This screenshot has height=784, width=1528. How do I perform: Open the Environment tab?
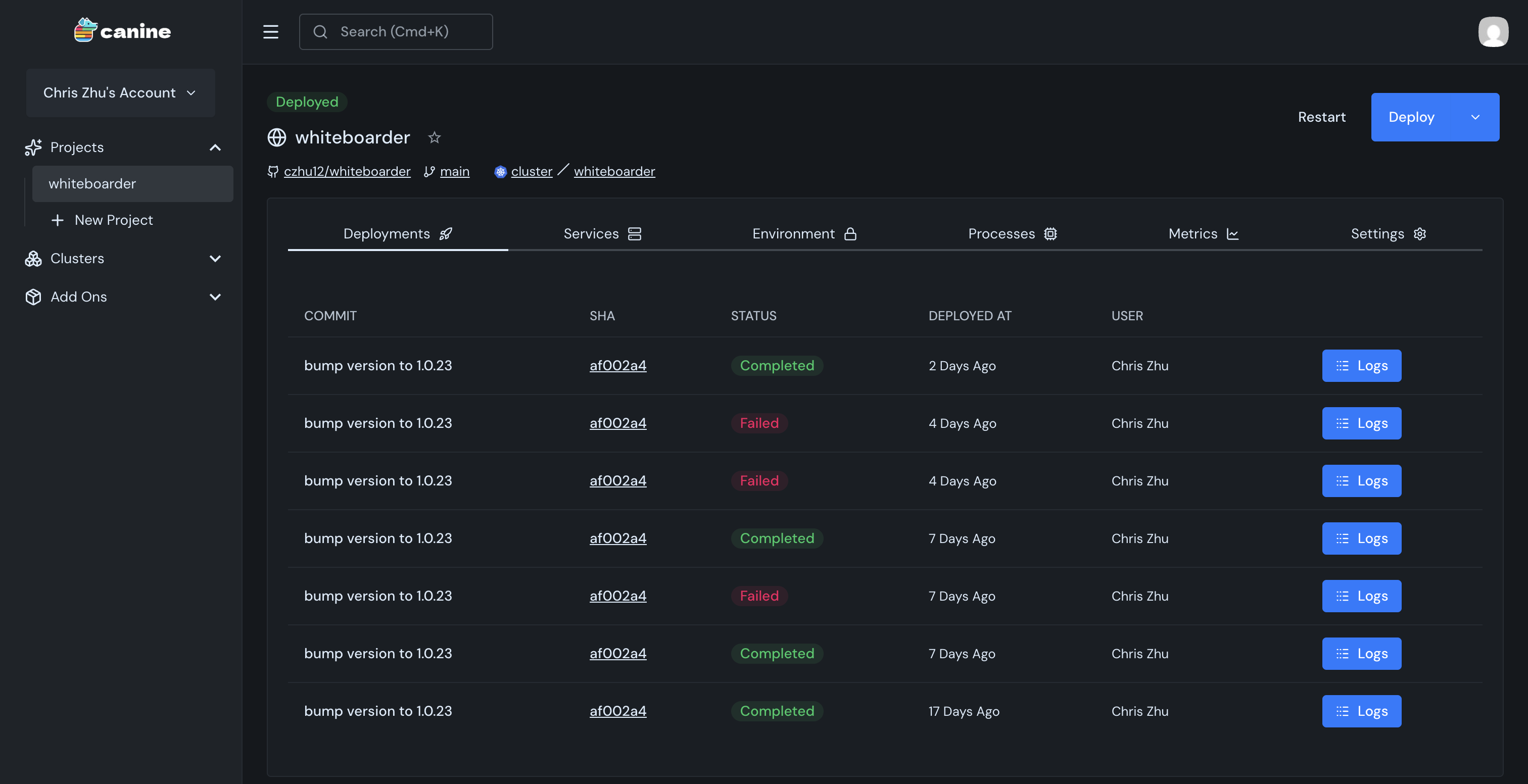pyautogui.click(x=804, y=234)
